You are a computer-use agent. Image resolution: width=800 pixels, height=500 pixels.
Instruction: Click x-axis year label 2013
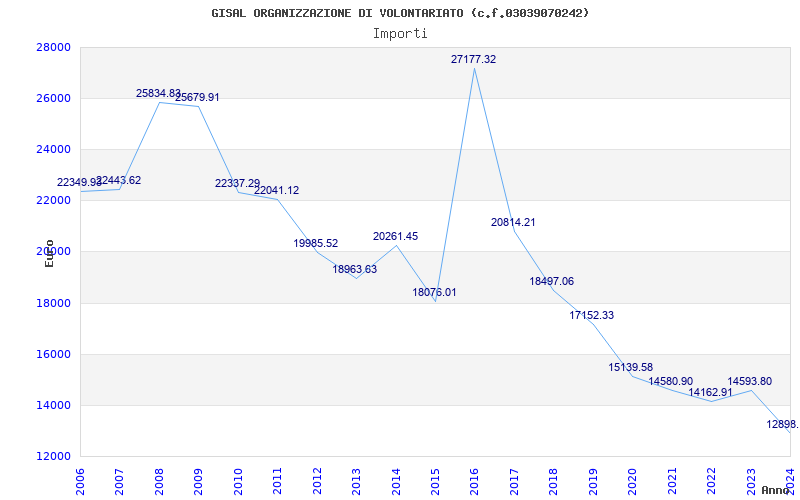click(x=356, y=482)
